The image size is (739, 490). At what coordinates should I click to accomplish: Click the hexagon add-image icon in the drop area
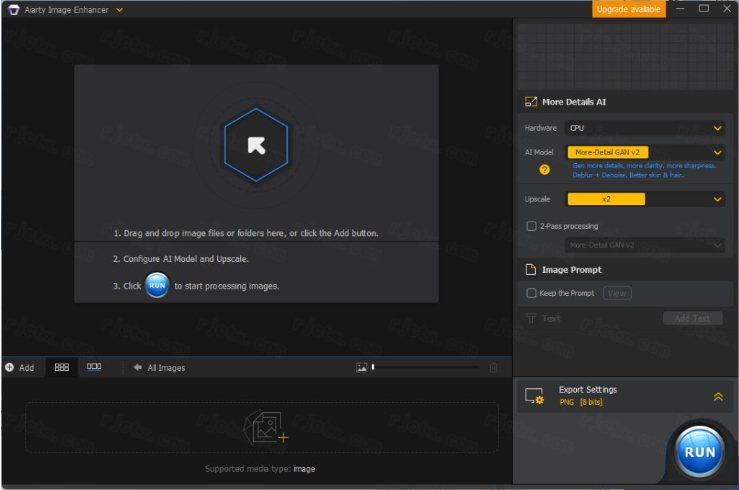pyautogui.click(x=256, y=145)
